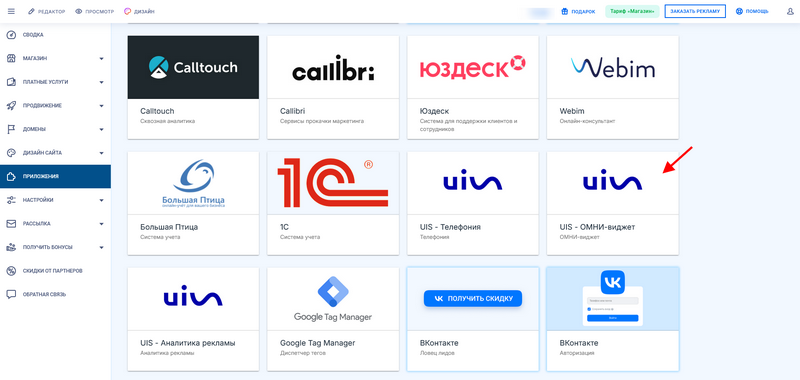Click the Рассылка envelope icon
Viewport: 800px width, 380px height.
pos(11,223)
